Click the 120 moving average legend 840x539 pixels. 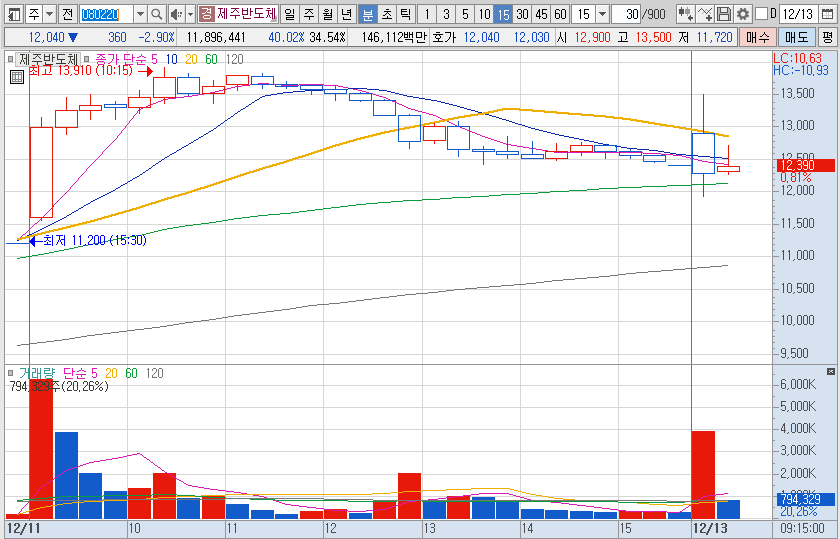(x=235, y=59)
